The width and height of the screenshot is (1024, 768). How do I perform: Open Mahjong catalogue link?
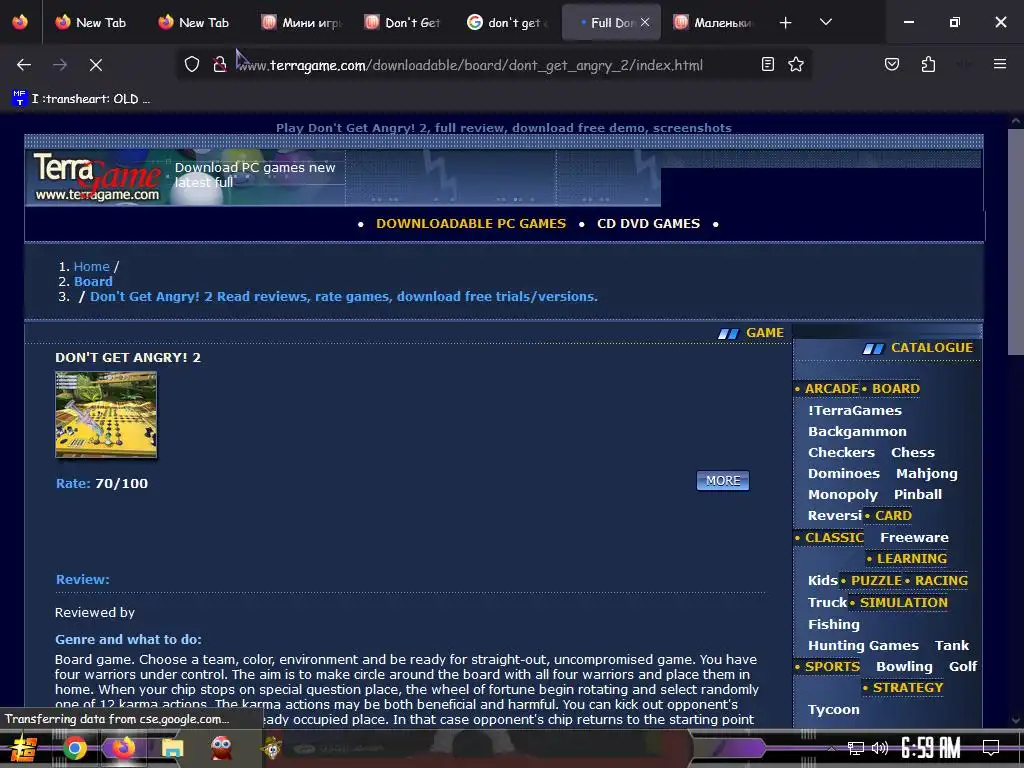[x=927, y=473]
